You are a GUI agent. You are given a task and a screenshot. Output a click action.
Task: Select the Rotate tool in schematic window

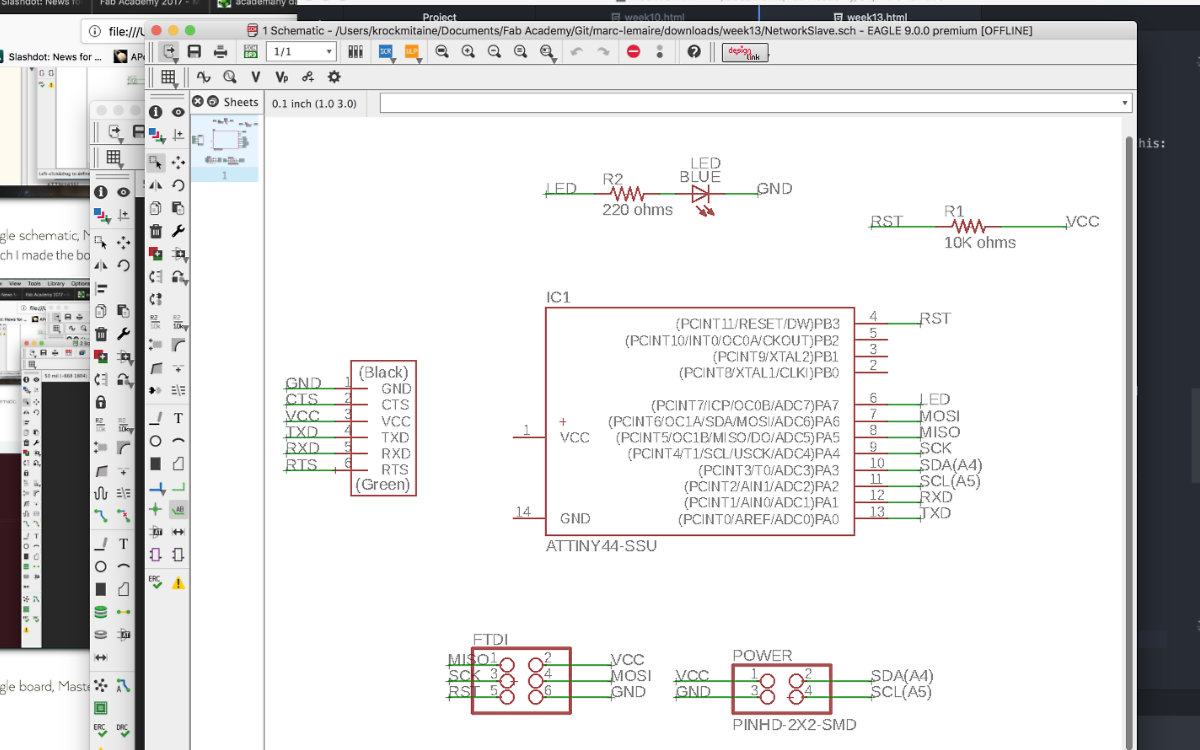178,185
